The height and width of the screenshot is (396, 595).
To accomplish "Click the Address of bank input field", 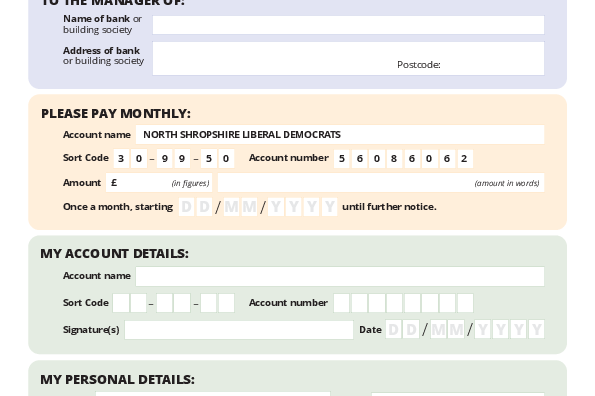I will (348, 58).
